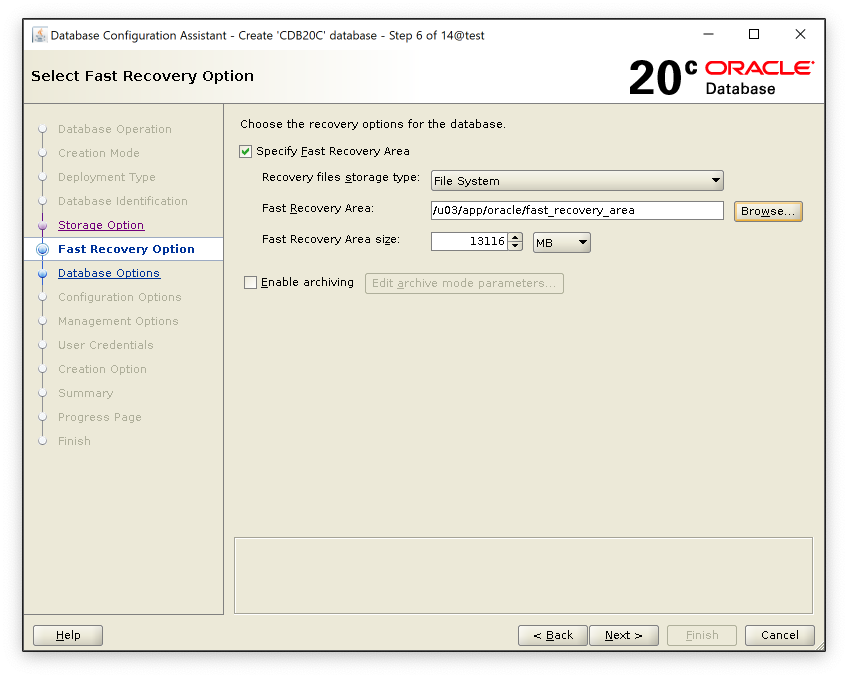Open Help for this wizard
Screen dimensions: 848x678
(68, 635)
